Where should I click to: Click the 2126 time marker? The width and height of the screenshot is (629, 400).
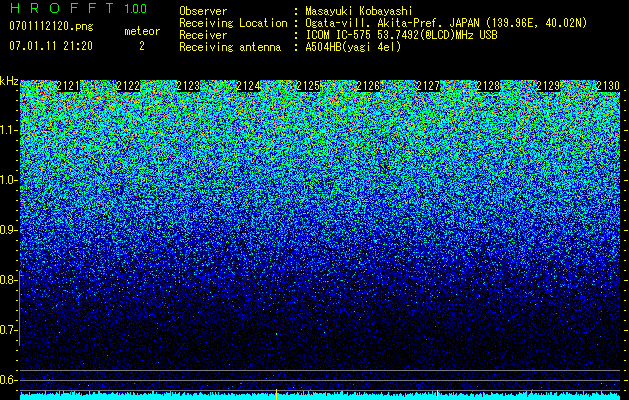(x=368, y=86)
